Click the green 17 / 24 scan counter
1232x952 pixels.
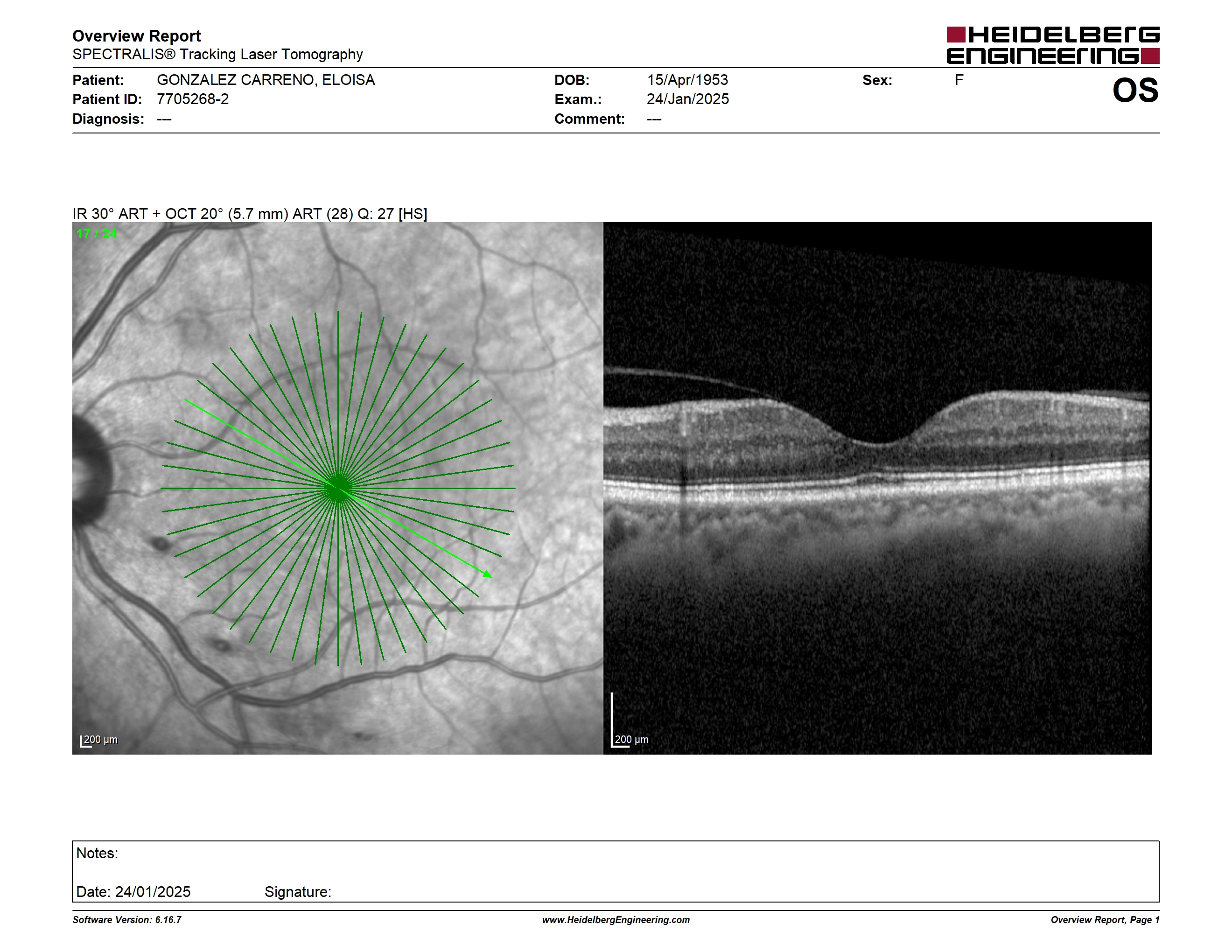(97, 233)
